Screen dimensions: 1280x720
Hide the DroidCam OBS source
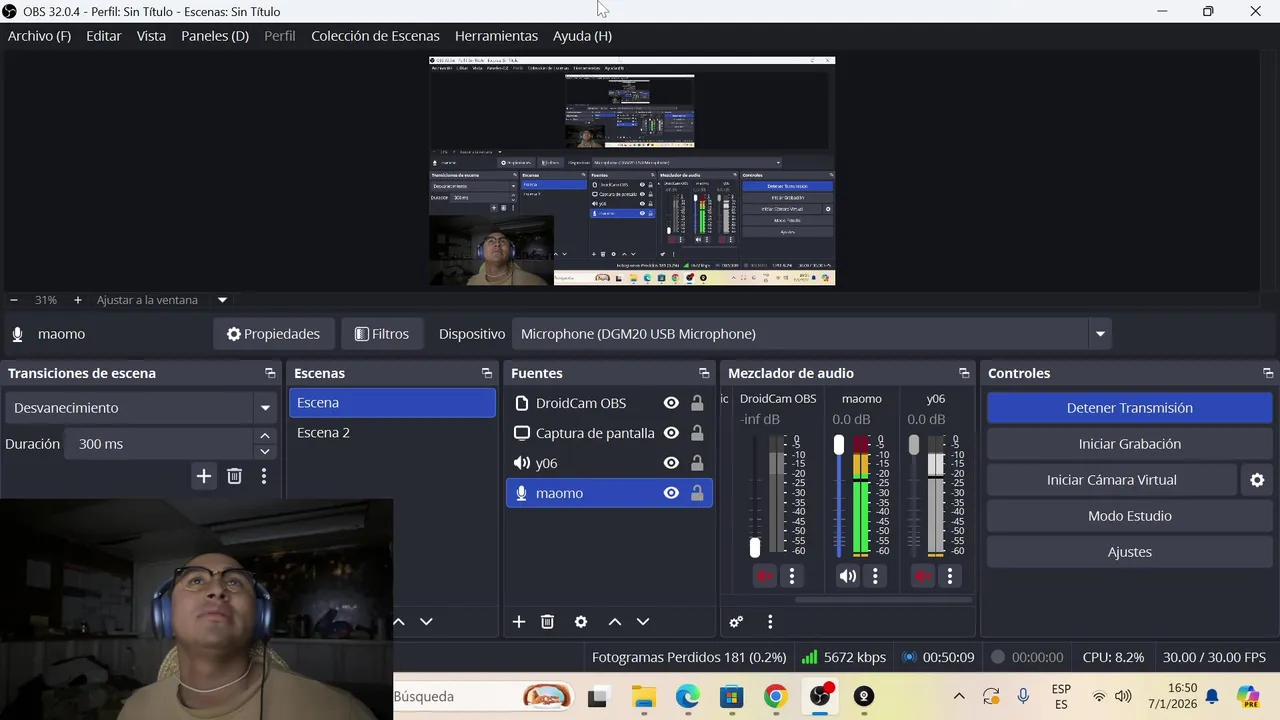[671, 403]
